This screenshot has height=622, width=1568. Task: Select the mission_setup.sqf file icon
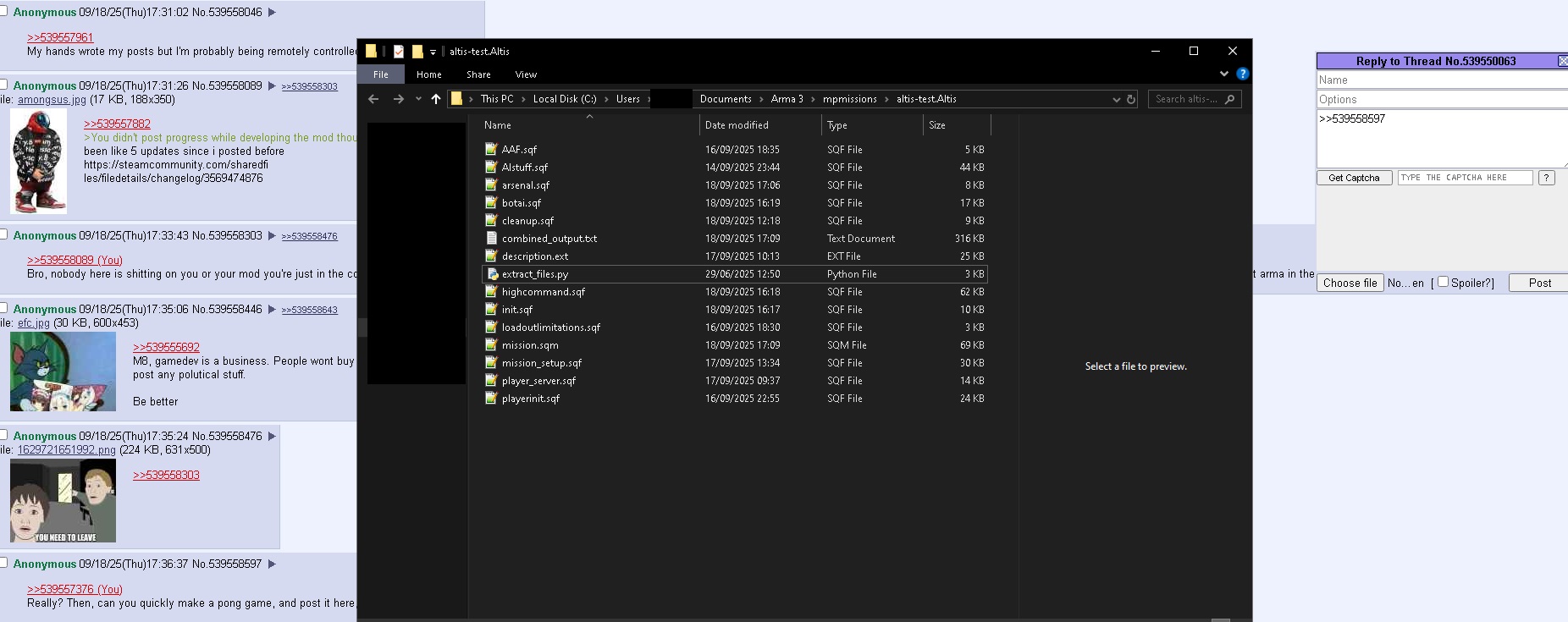[491, 362]
